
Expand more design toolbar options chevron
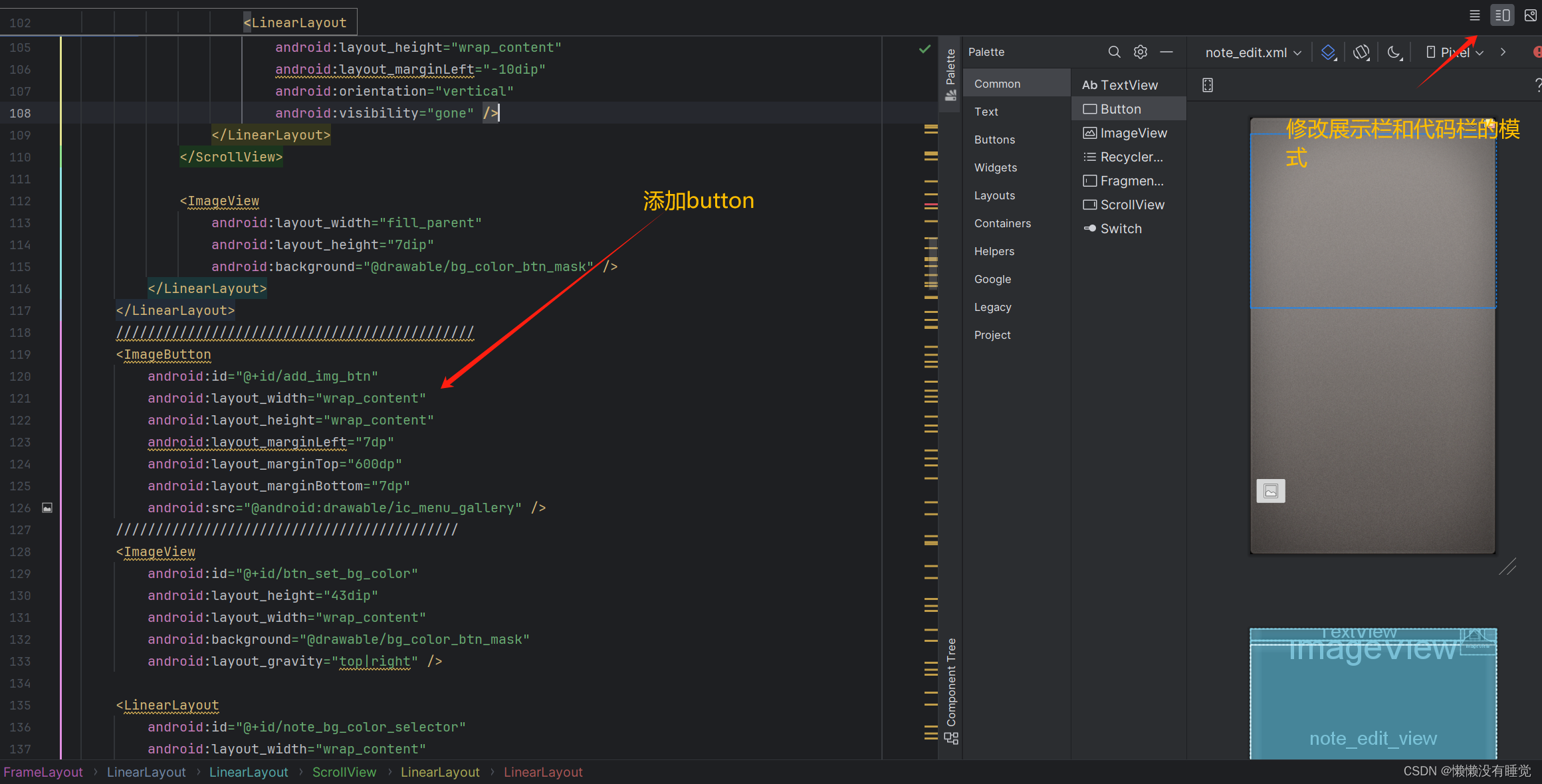coord(1503,52)
